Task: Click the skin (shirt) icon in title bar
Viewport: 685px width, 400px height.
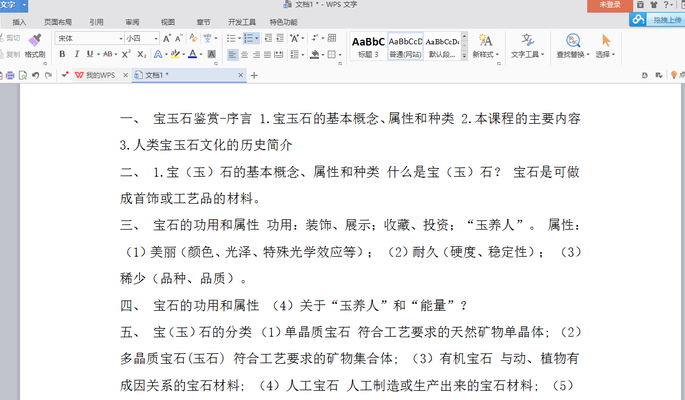Action: pos(654,5)
